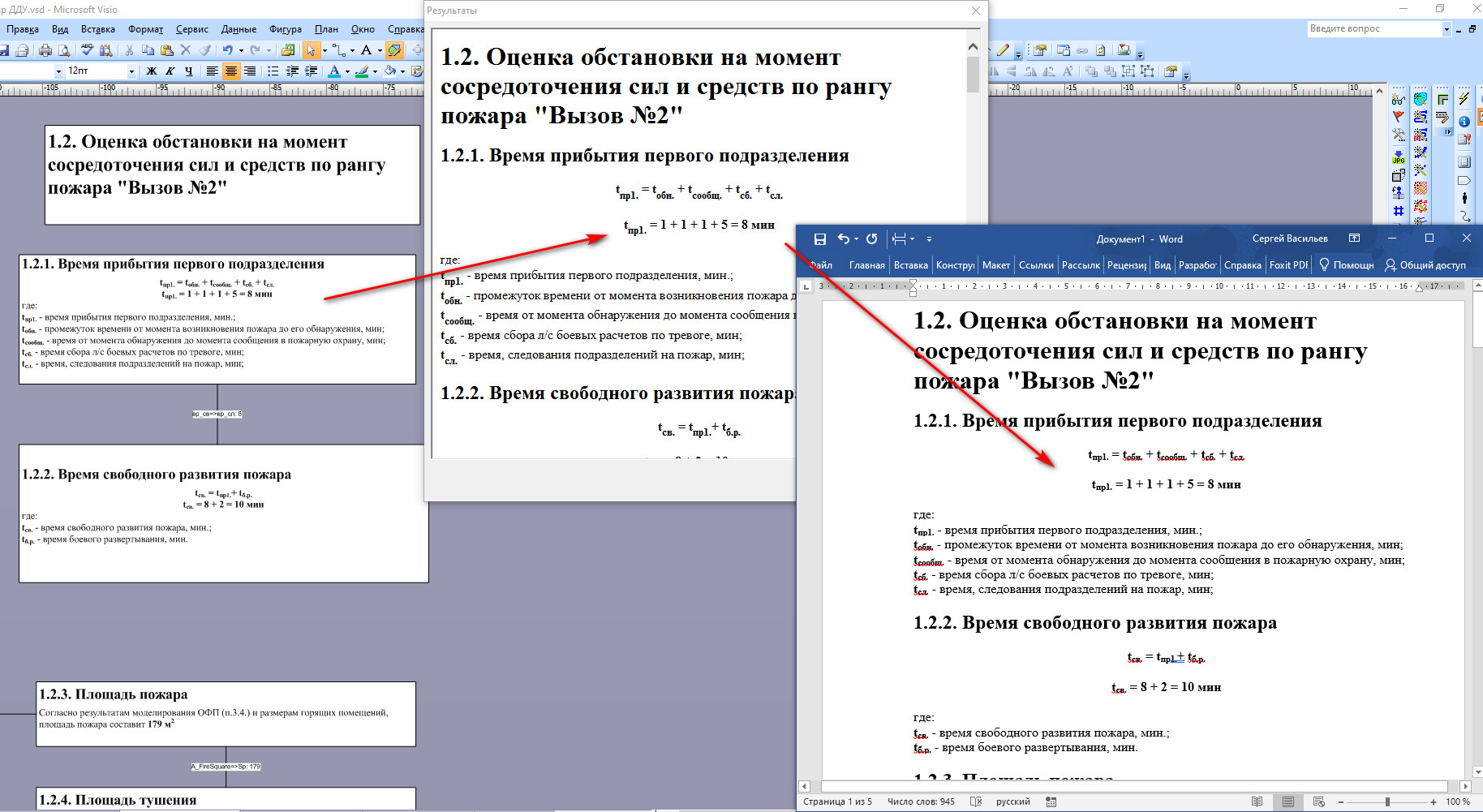The image size is (1483, 812).
Task: Toggle the highlighted shape-pencil tool in Visio
Action: [x=394, y=50]
